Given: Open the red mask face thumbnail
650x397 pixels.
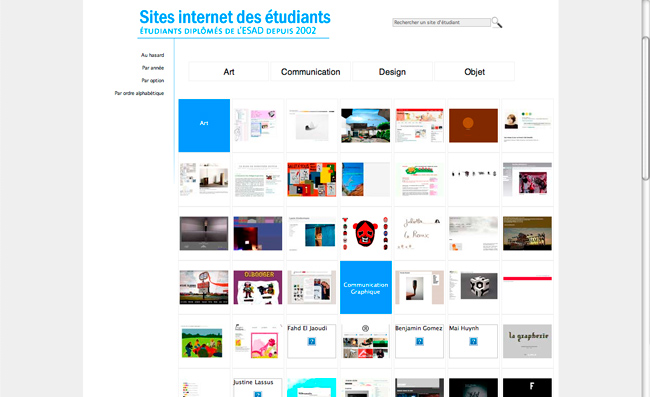Looking at the screenshot, I should click(366, 233).
